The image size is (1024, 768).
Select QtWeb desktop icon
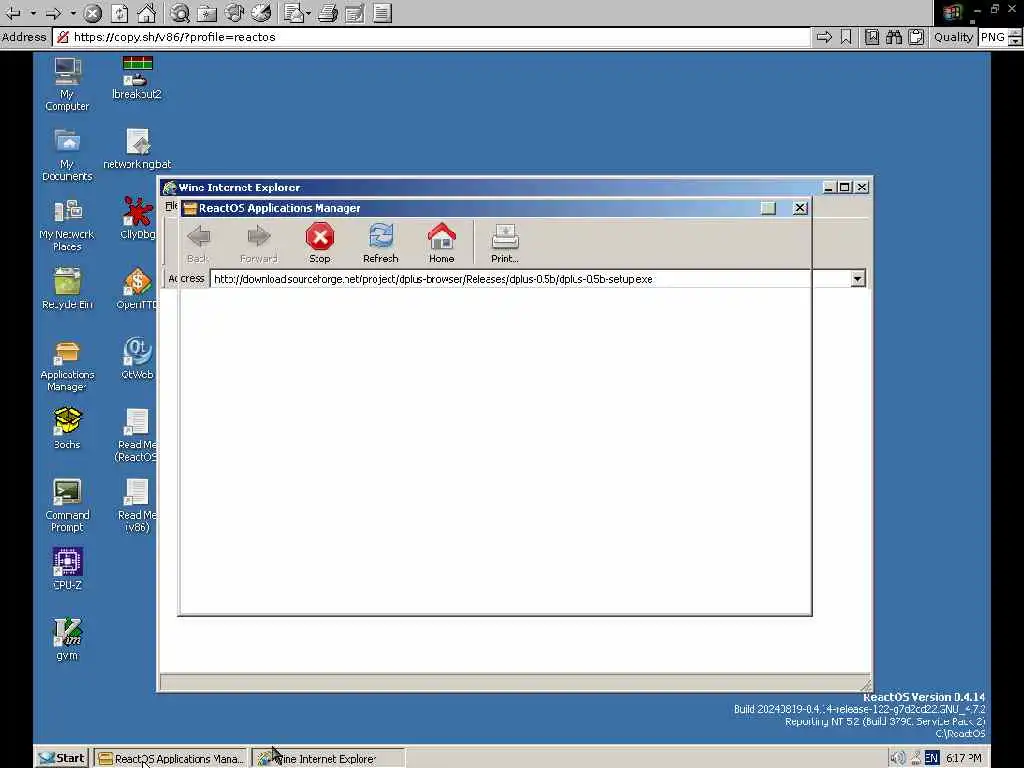pos(137,359)
